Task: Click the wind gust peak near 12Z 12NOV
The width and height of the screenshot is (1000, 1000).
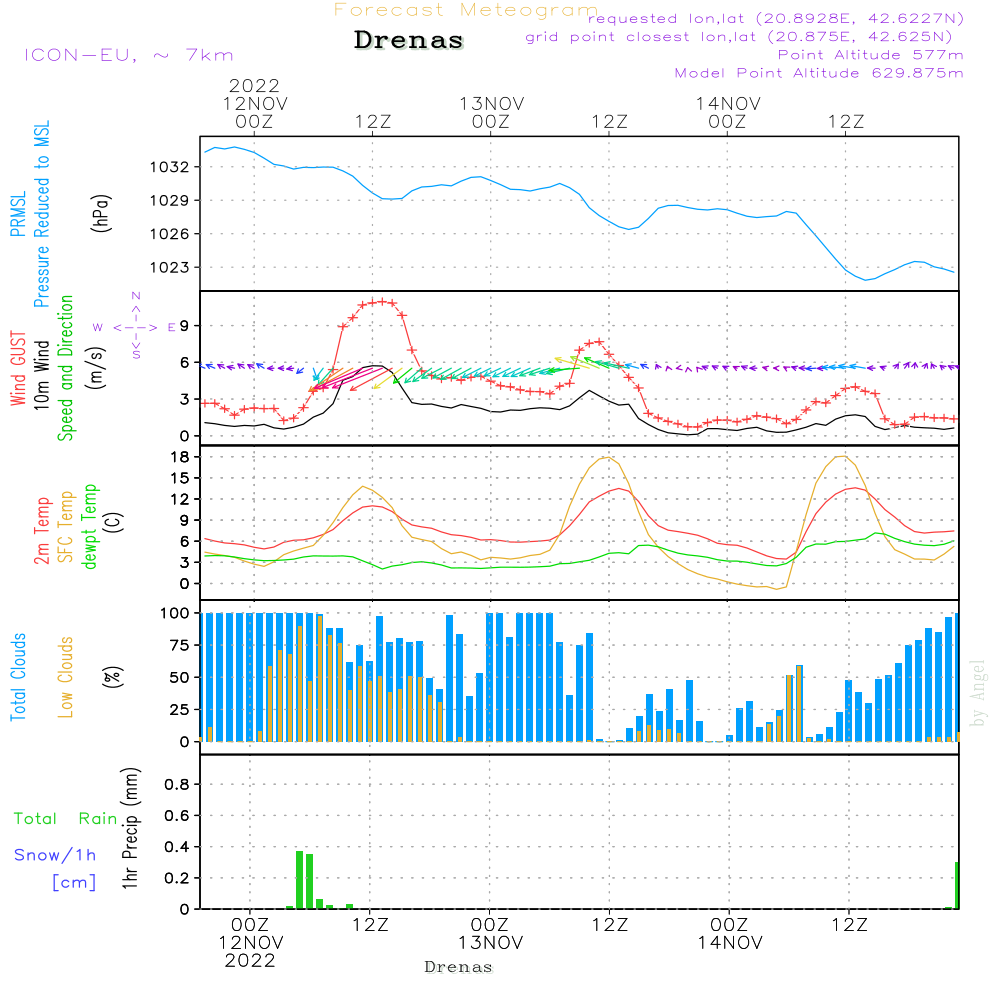Action: 382,301
